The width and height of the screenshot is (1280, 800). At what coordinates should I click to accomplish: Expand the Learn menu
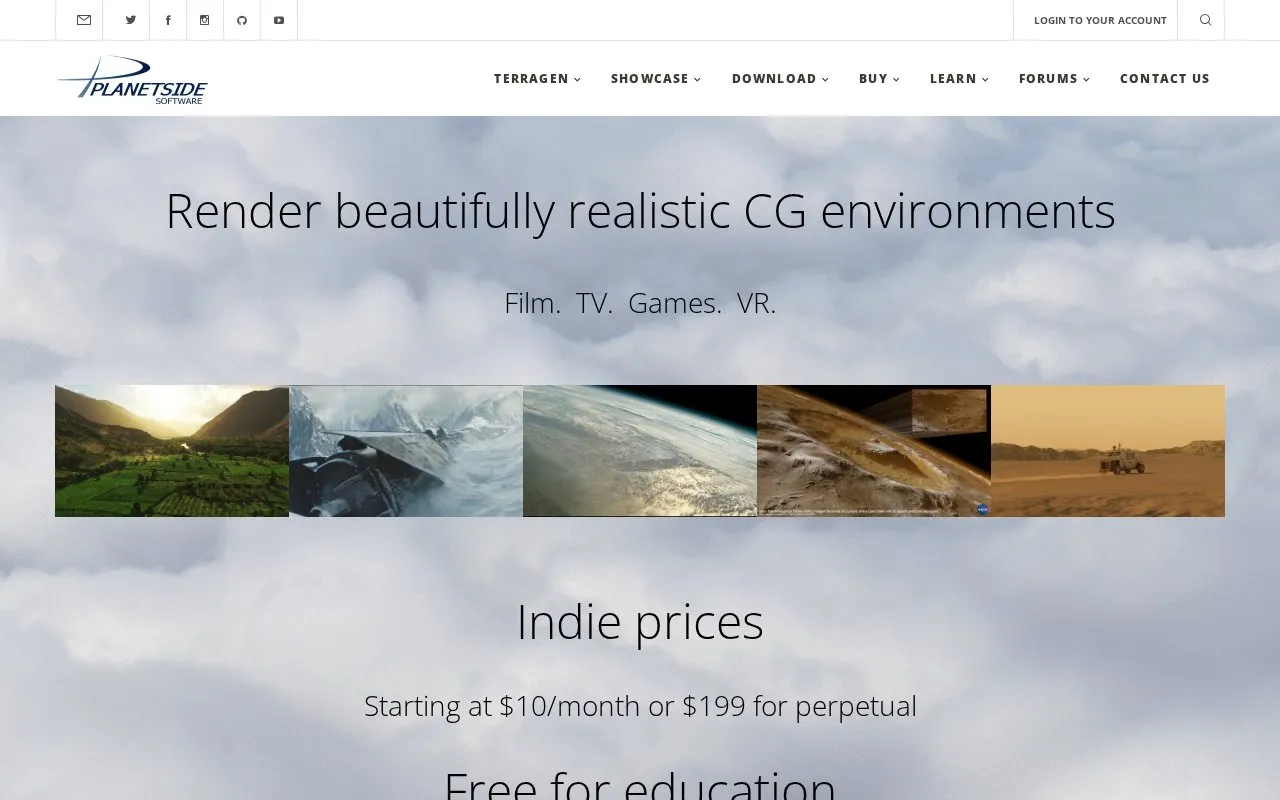pos(959,78)
